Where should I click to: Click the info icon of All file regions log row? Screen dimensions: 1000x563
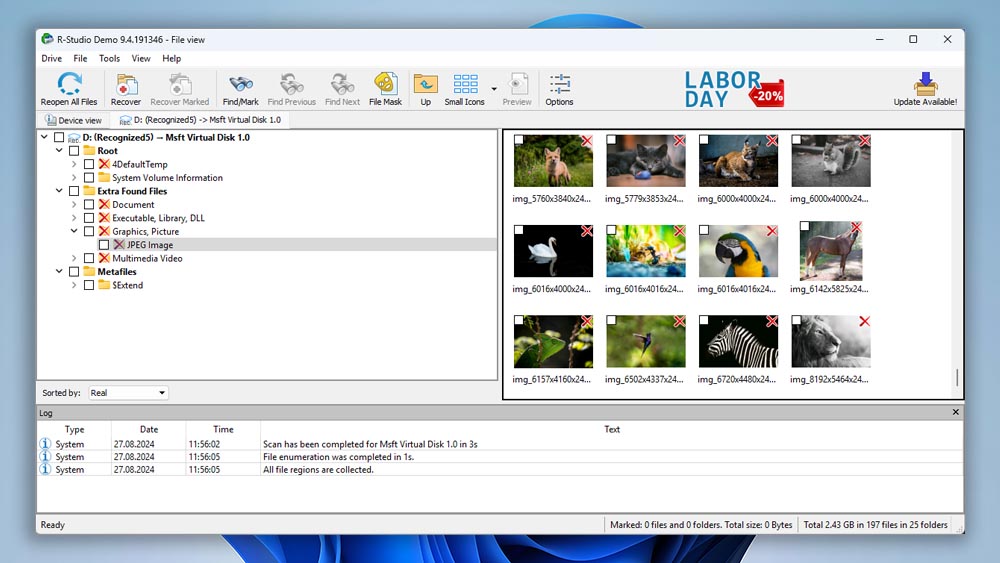tap(45, 469)
